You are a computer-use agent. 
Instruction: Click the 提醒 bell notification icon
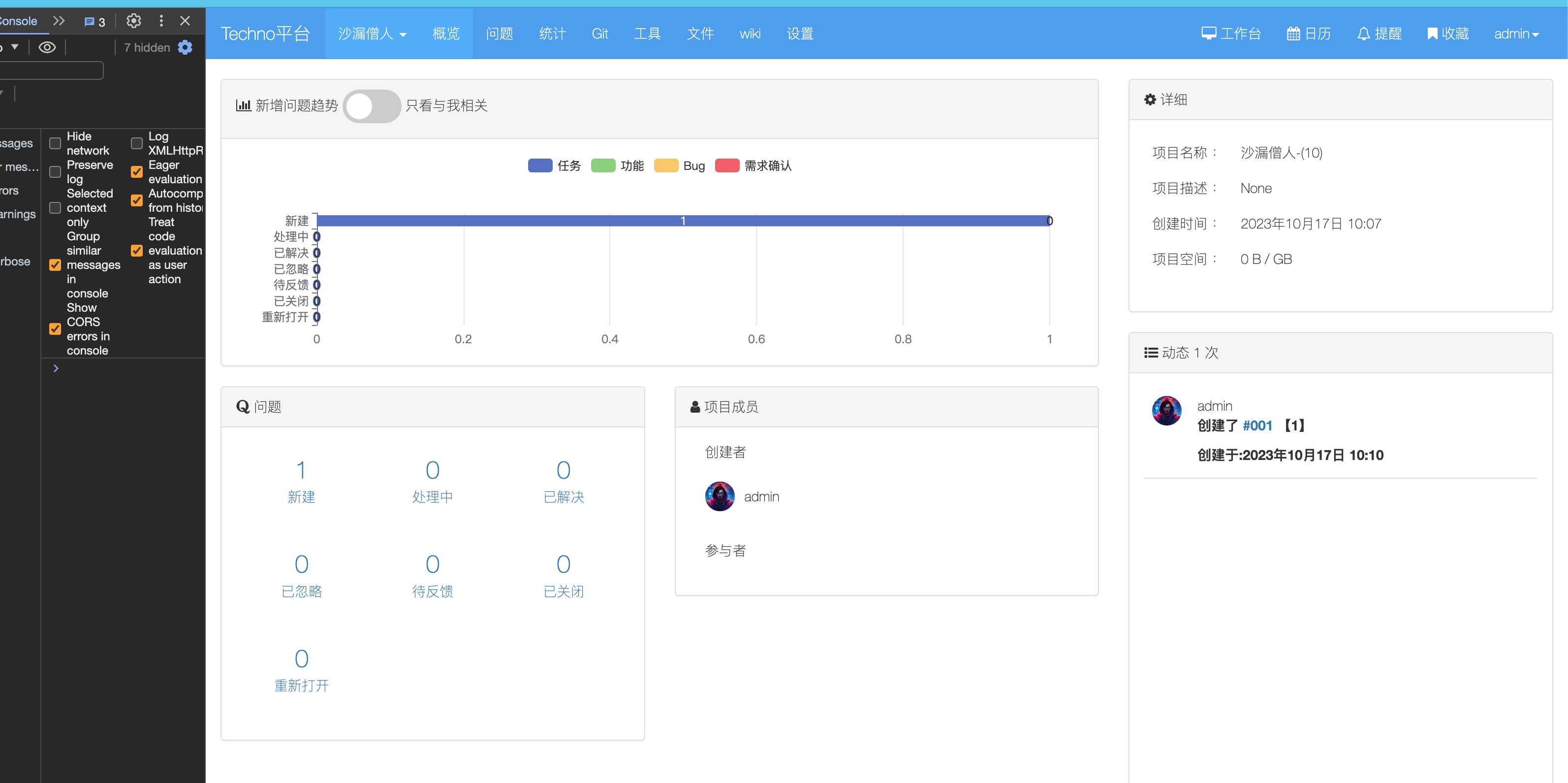pyautogui.click(x=1363, y=33)
